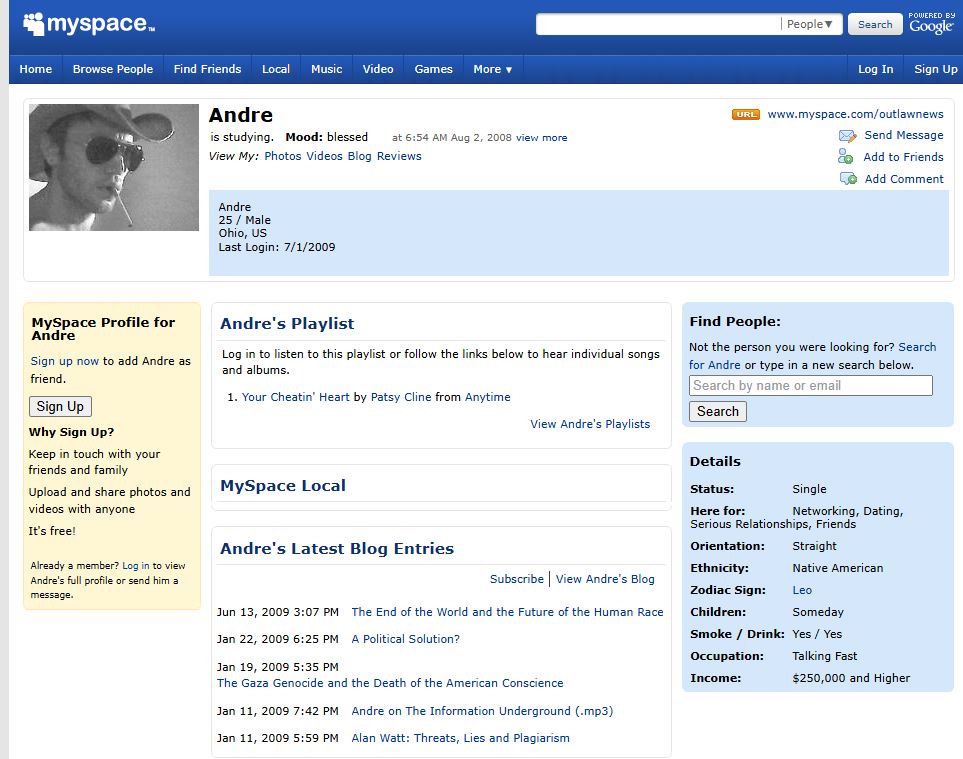Subscribe to Andre's blog

point(517,579)
